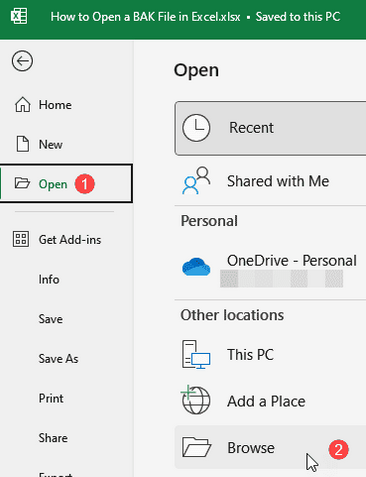Click the Personal section heading
This screenshot has height=477, width=366.
pos(209,221)
